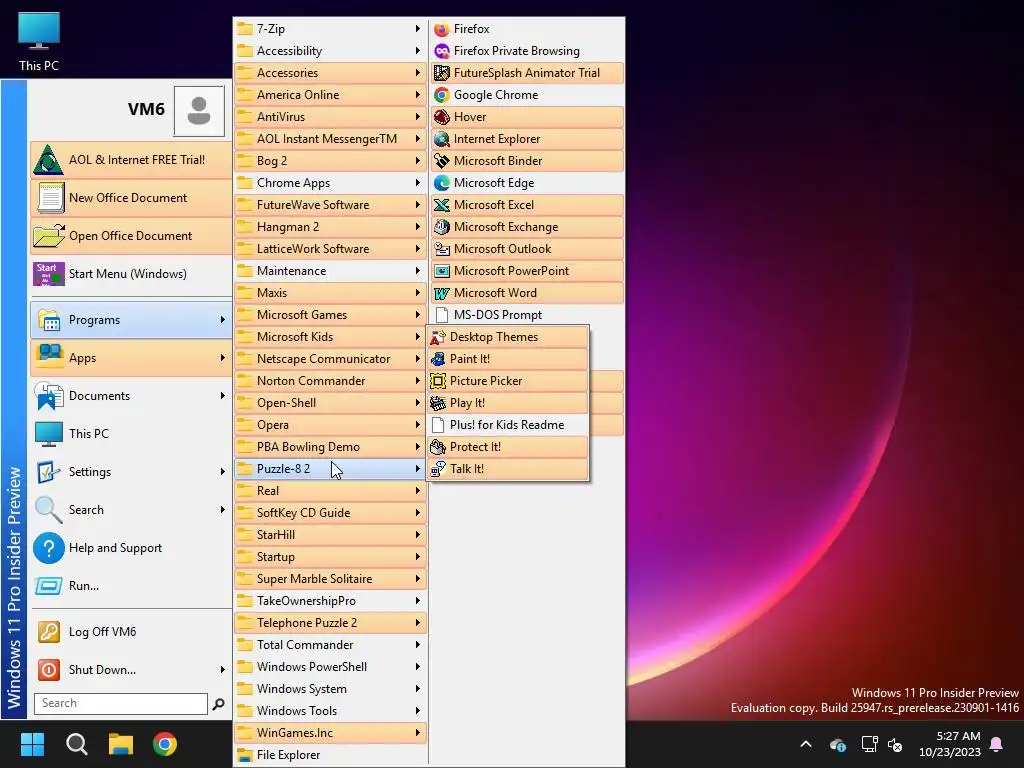Expand the Open-Shell folder

point(330,403)
